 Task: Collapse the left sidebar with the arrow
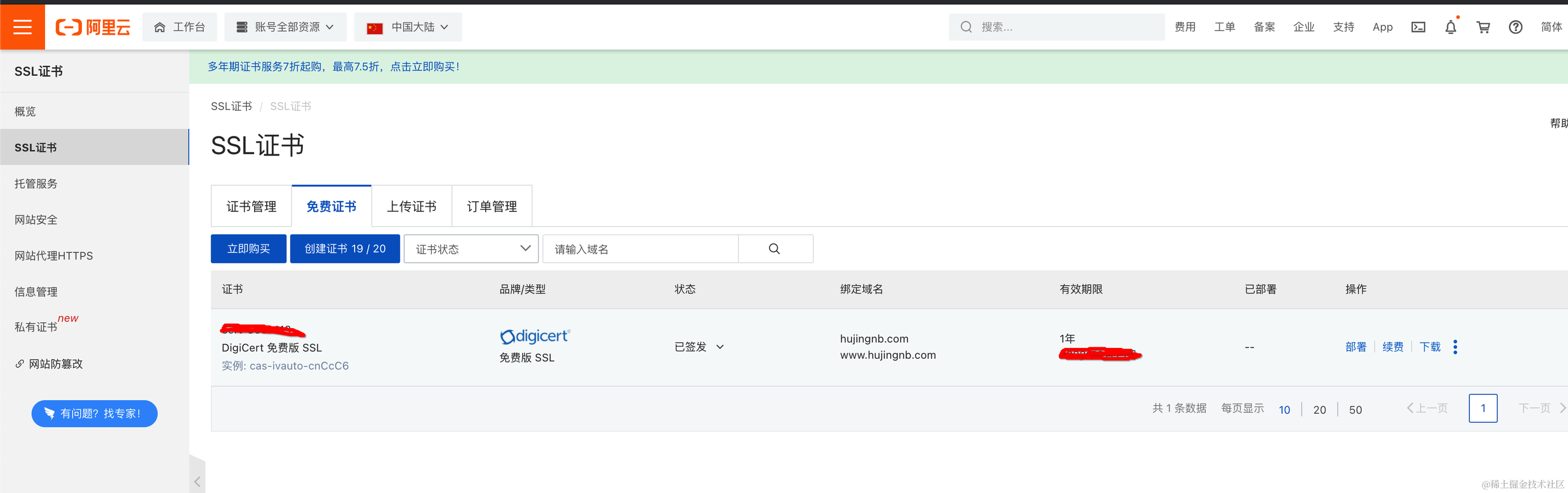(197, 482)
